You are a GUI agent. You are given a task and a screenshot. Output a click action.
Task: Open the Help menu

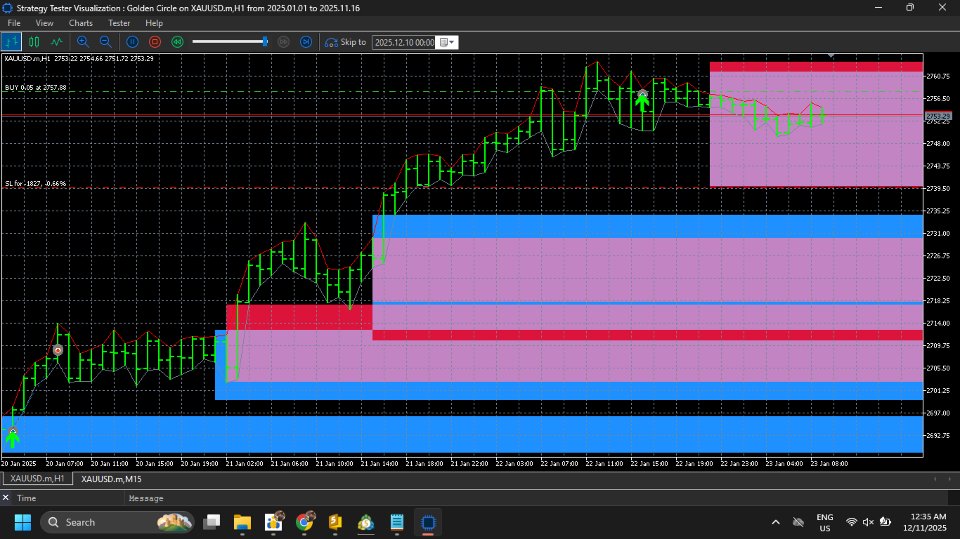coord(154,23)
